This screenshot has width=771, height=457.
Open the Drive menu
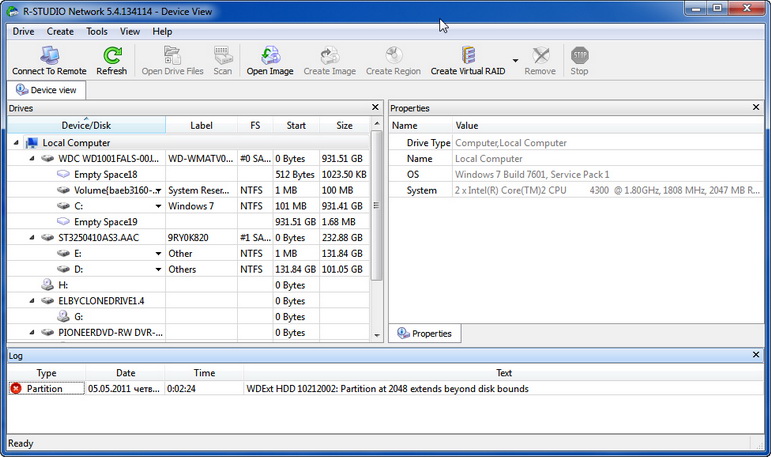(23, 31)
